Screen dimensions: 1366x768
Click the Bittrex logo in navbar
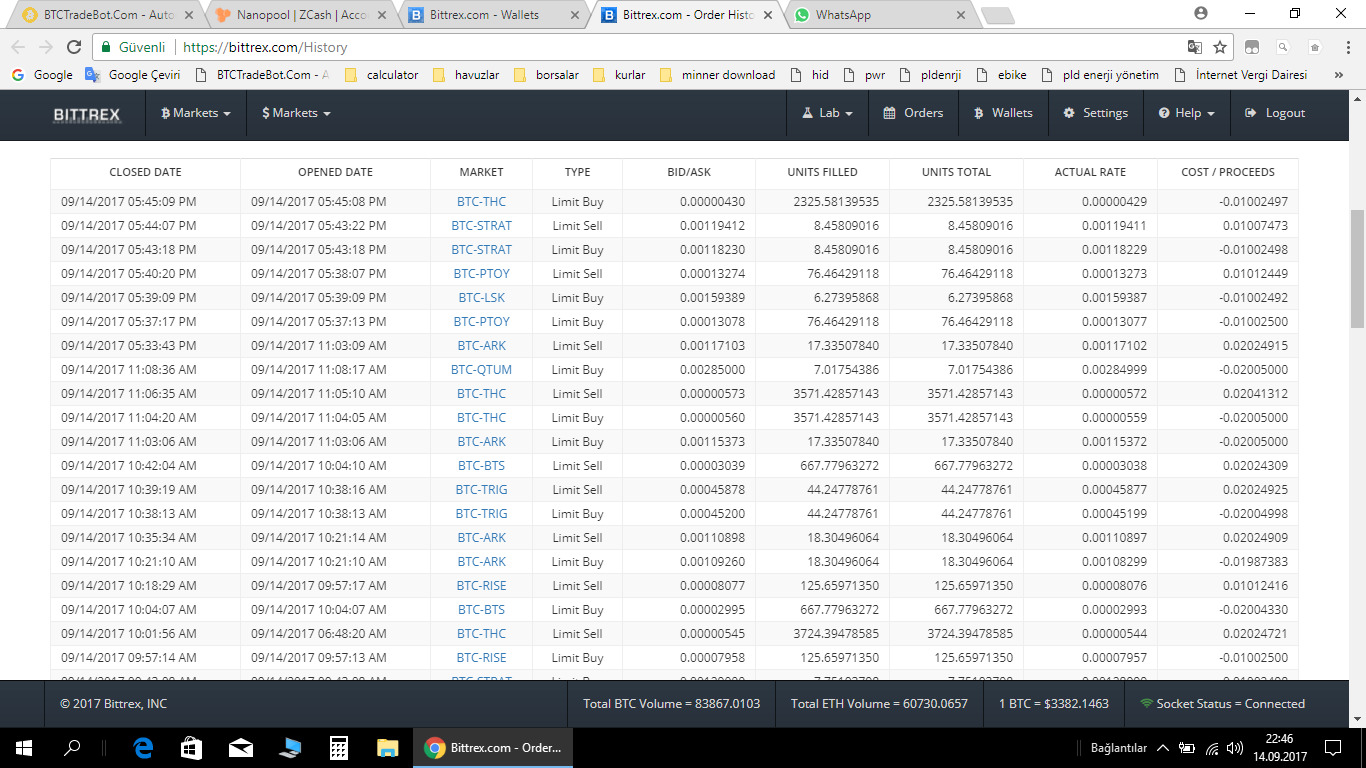[87, 114]
